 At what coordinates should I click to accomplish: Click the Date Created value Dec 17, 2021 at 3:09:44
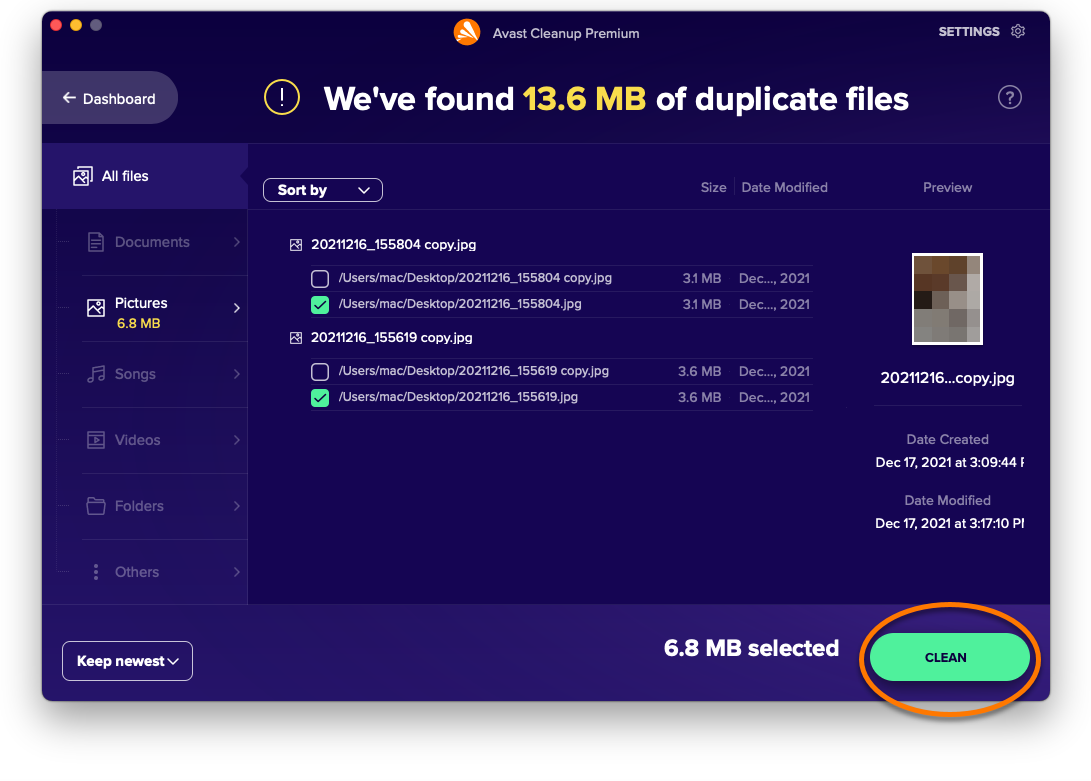949,462
